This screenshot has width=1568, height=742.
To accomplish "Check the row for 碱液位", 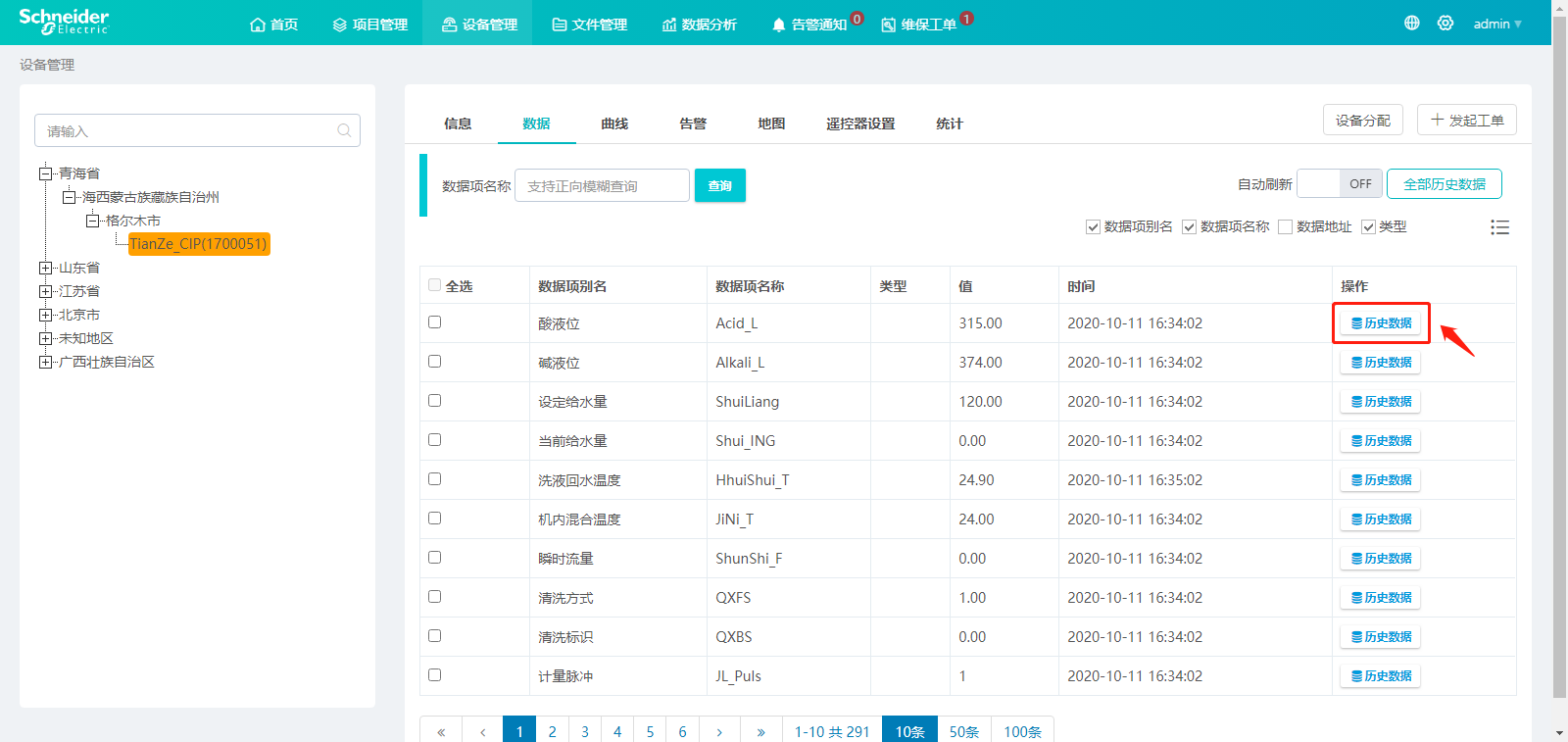I will [x=435, y=362].
